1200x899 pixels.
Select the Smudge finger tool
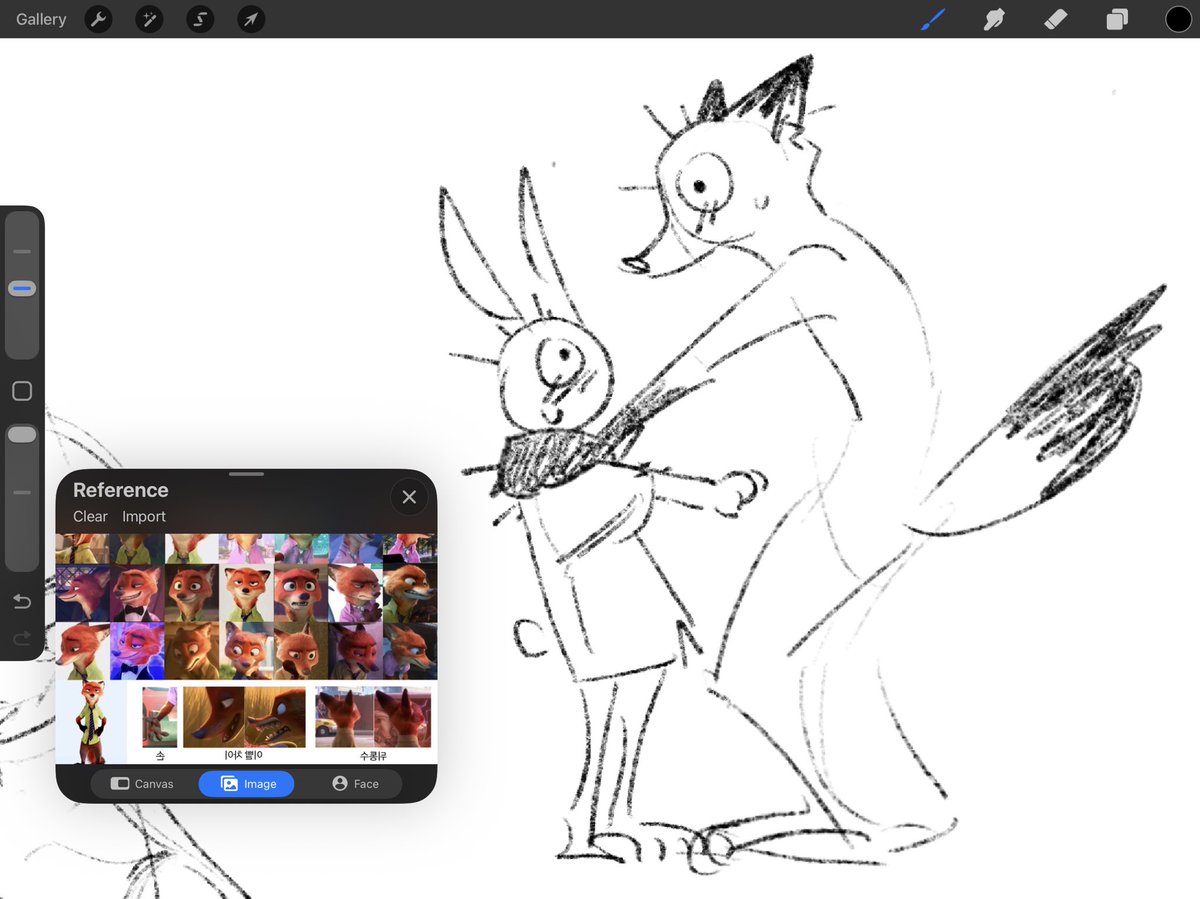pos(994,19)
